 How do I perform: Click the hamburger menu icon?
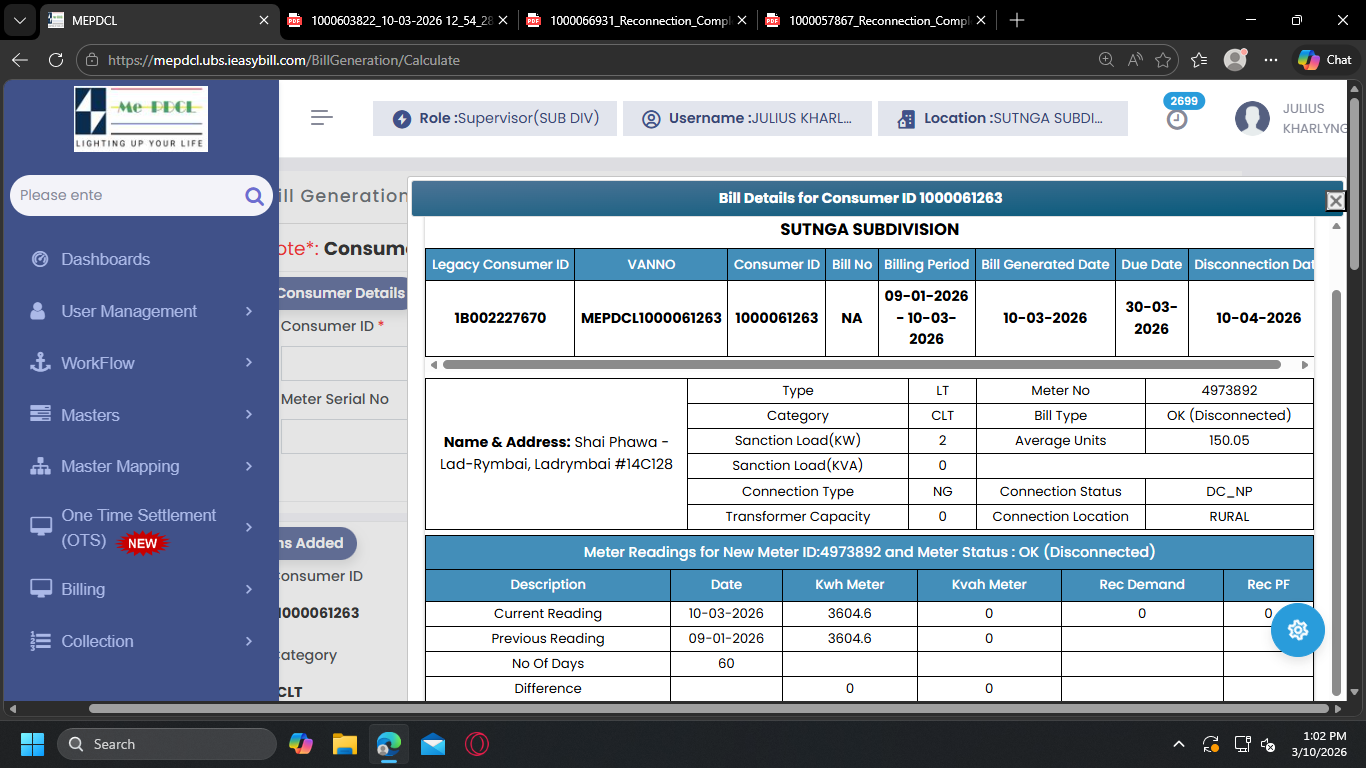(321, 118)
